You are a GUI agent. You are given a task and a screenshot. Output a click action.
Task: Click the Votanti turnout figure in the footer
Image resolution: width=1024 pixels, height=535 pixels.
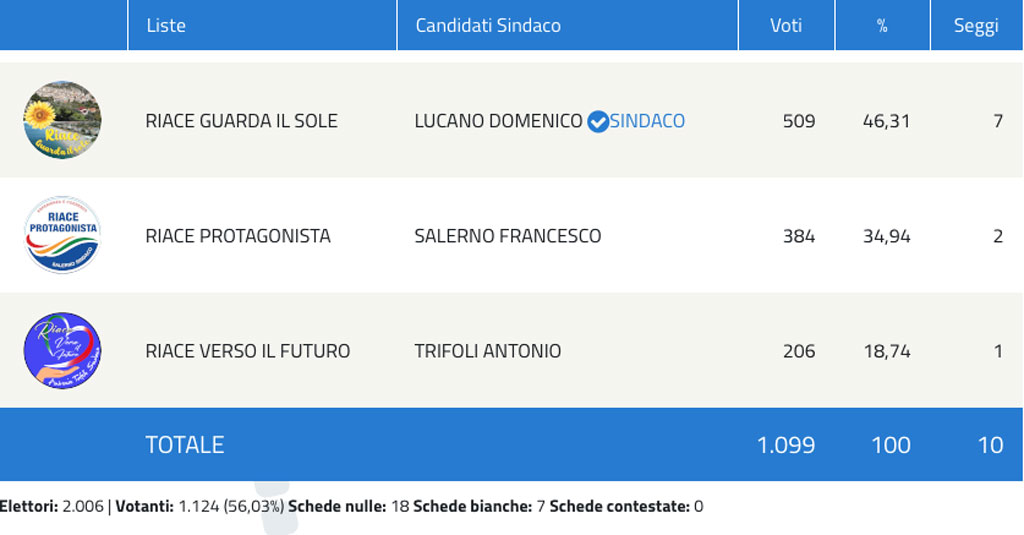(x=231, y=506)
